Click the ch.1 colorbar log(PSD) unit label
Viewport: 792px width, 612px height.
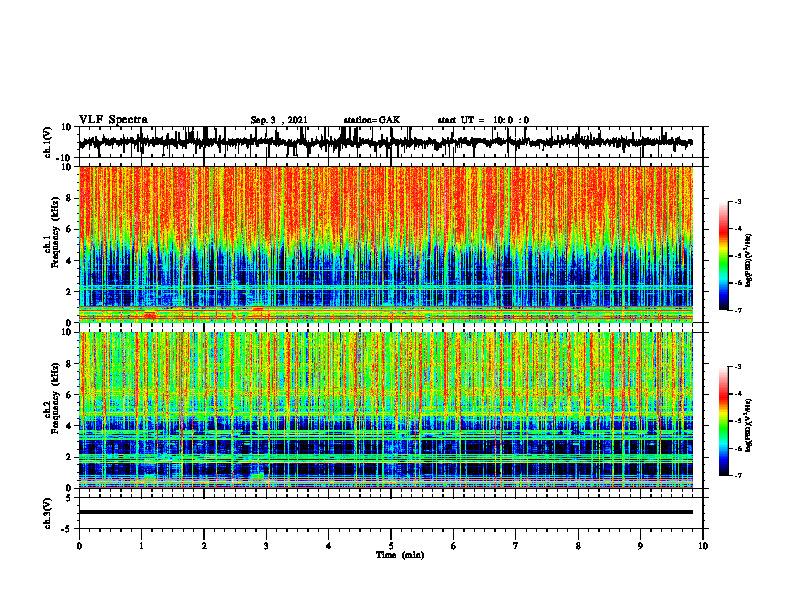(x=749, y=261)
